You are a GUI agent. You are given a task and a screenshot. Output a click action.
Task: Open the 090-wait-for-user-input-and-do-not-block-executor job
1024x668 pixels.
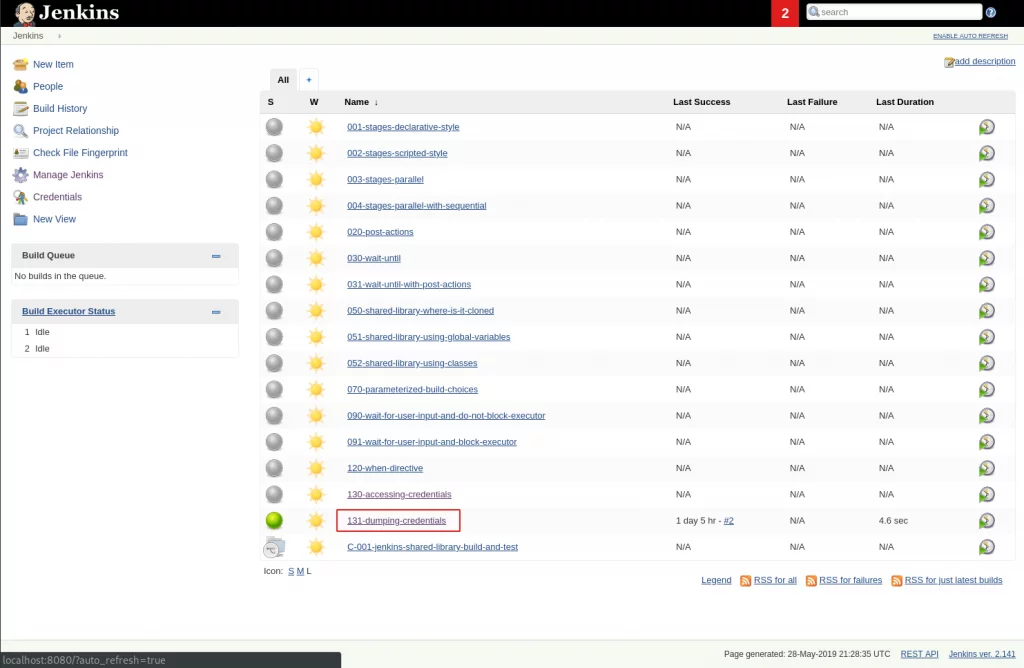pos(446,415)
